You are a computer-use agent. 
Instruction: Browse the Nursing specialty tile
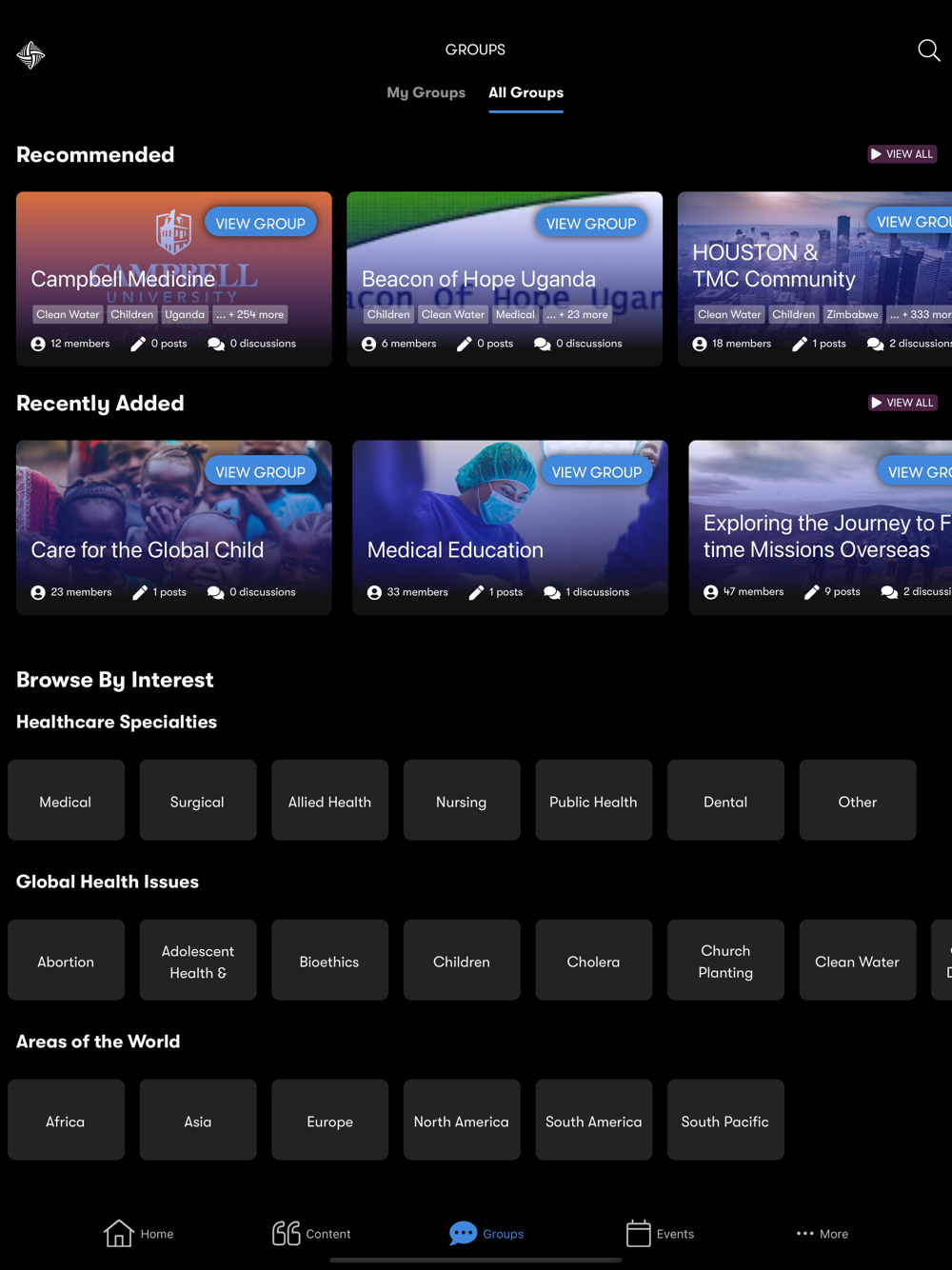[x=462, y=801]
